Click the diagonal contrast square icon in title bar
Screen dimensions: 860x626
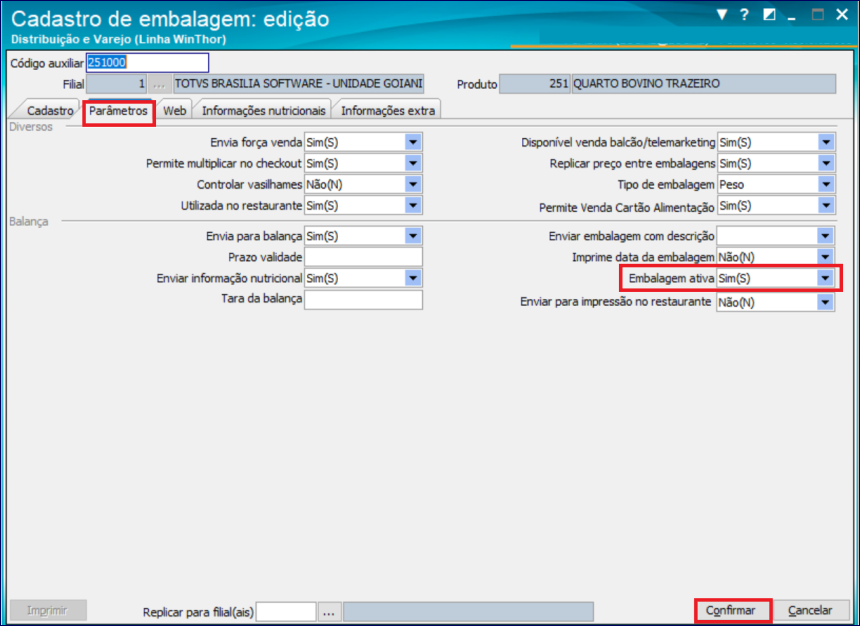click(x=769, y=14)
